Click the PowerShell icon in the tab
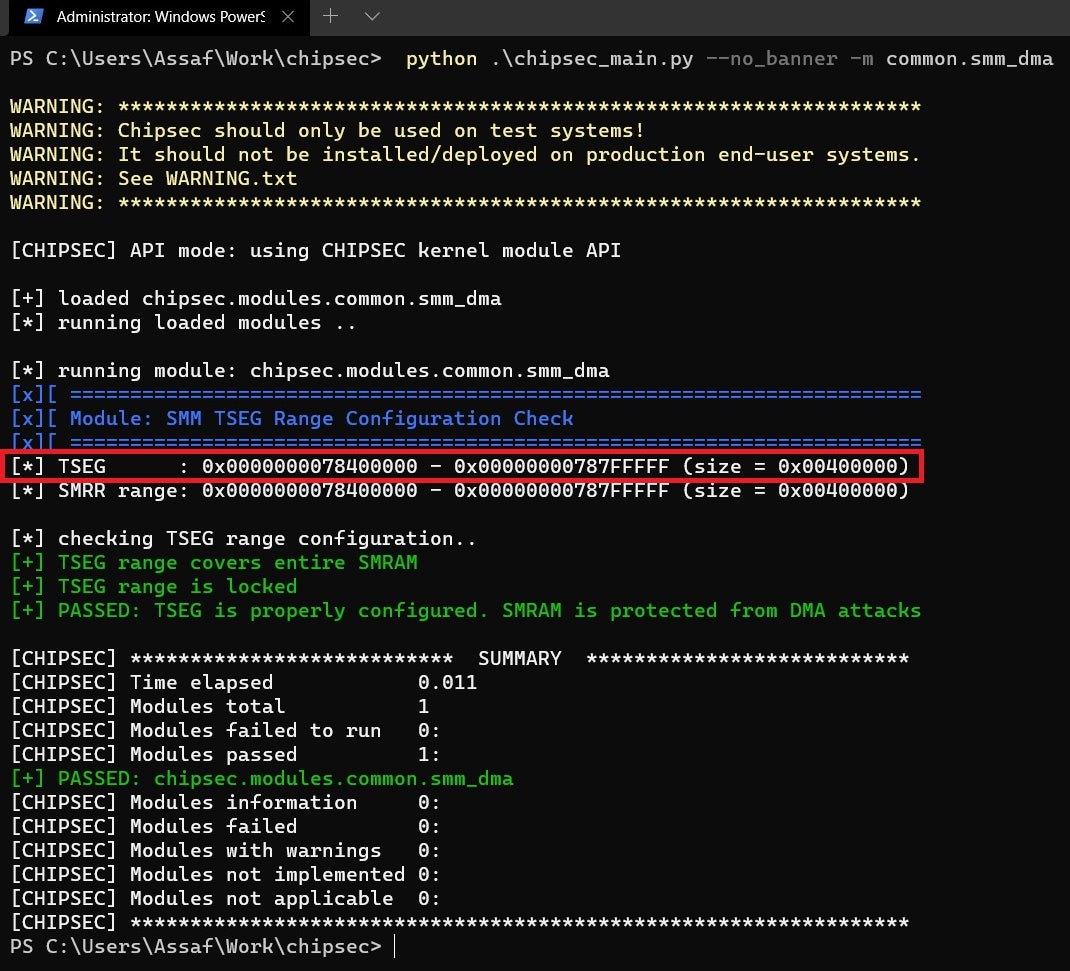 point(33,17)
